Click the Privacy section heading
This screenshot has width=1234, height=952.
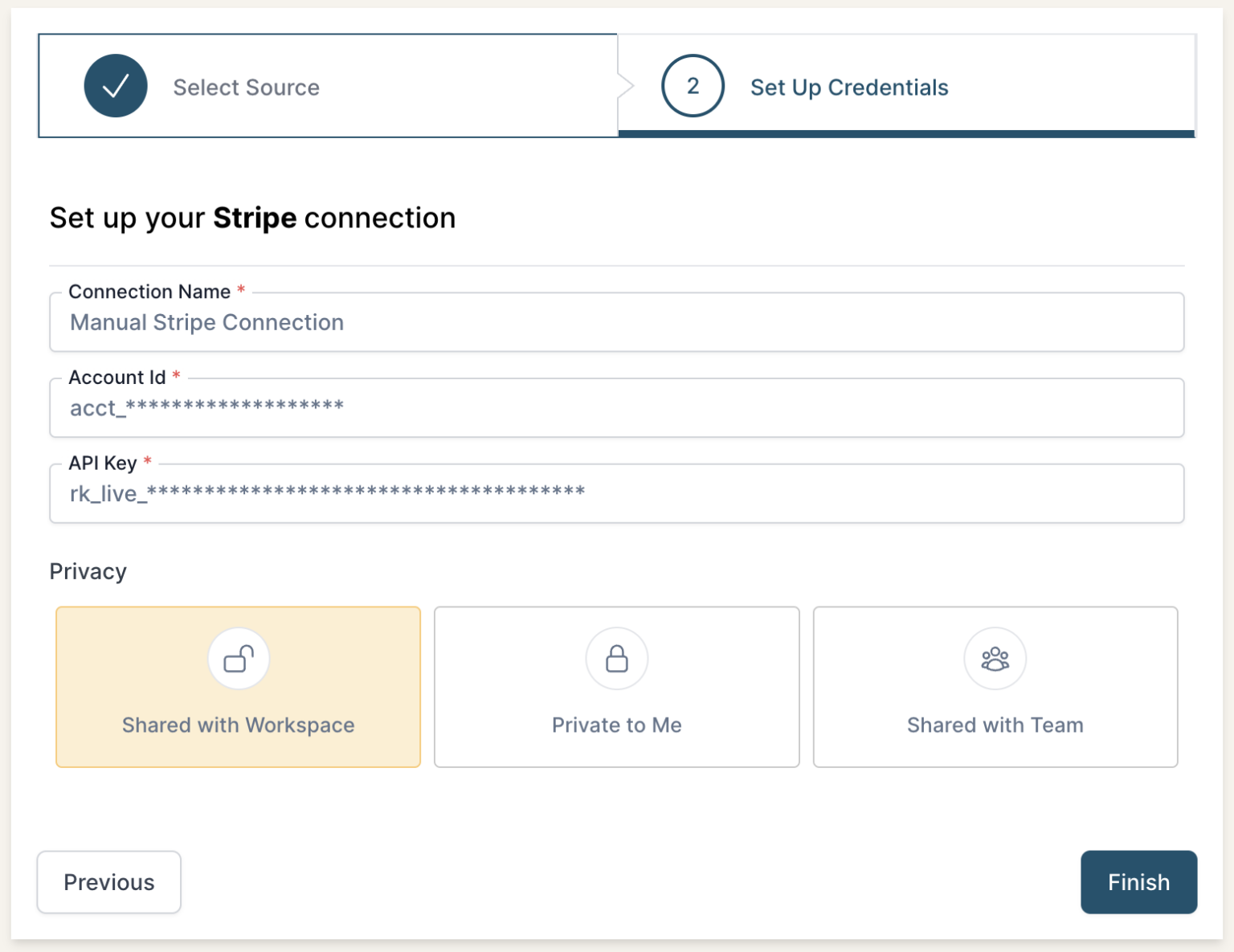click(x=88, y=571)
